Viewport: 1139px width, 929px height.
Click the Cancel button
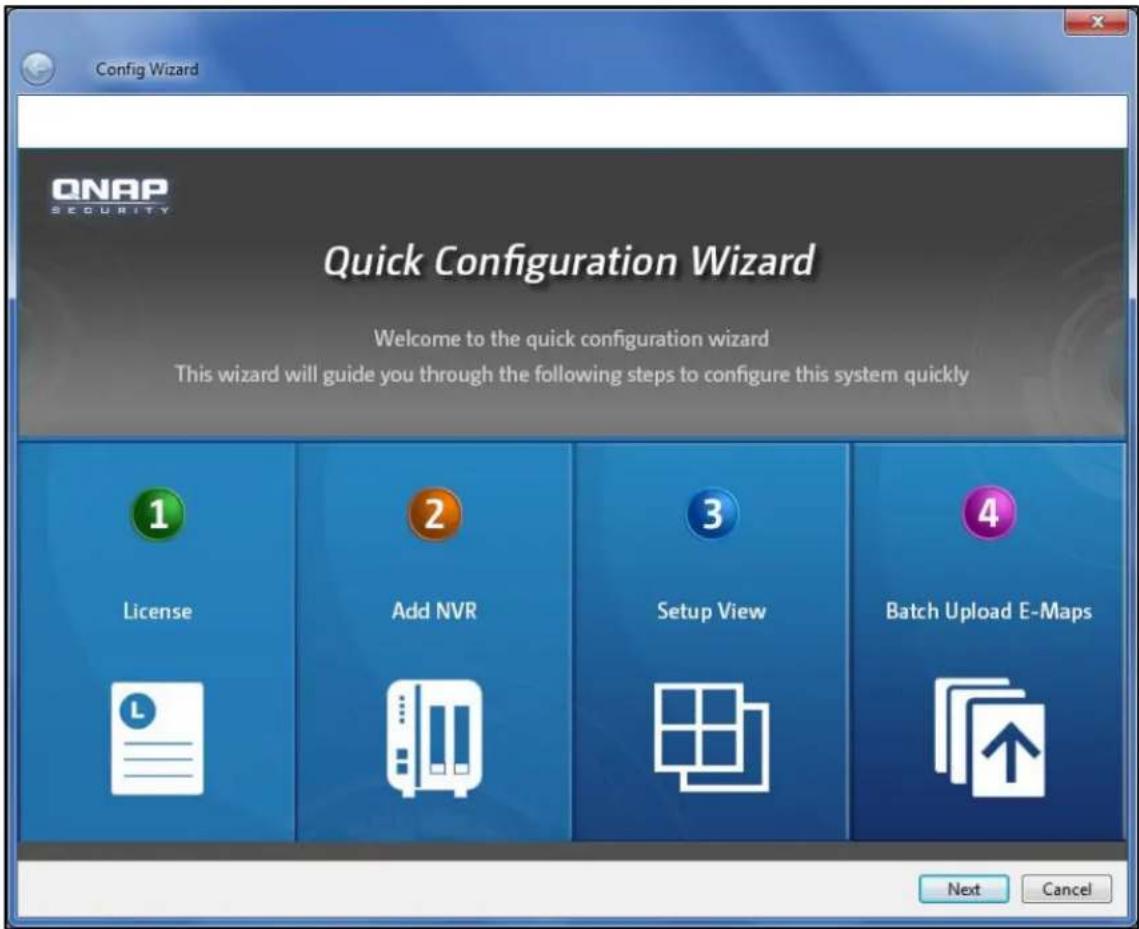tap(1066, 889)
